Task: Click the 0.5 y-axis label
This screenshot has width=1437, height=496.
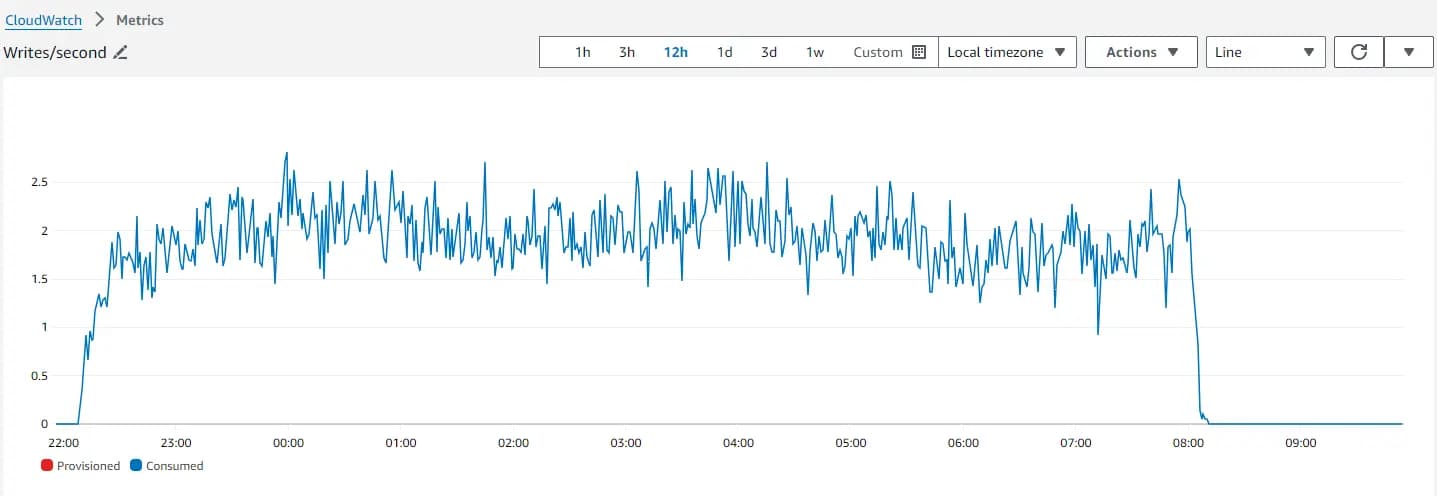Action: tap(39, 376)
